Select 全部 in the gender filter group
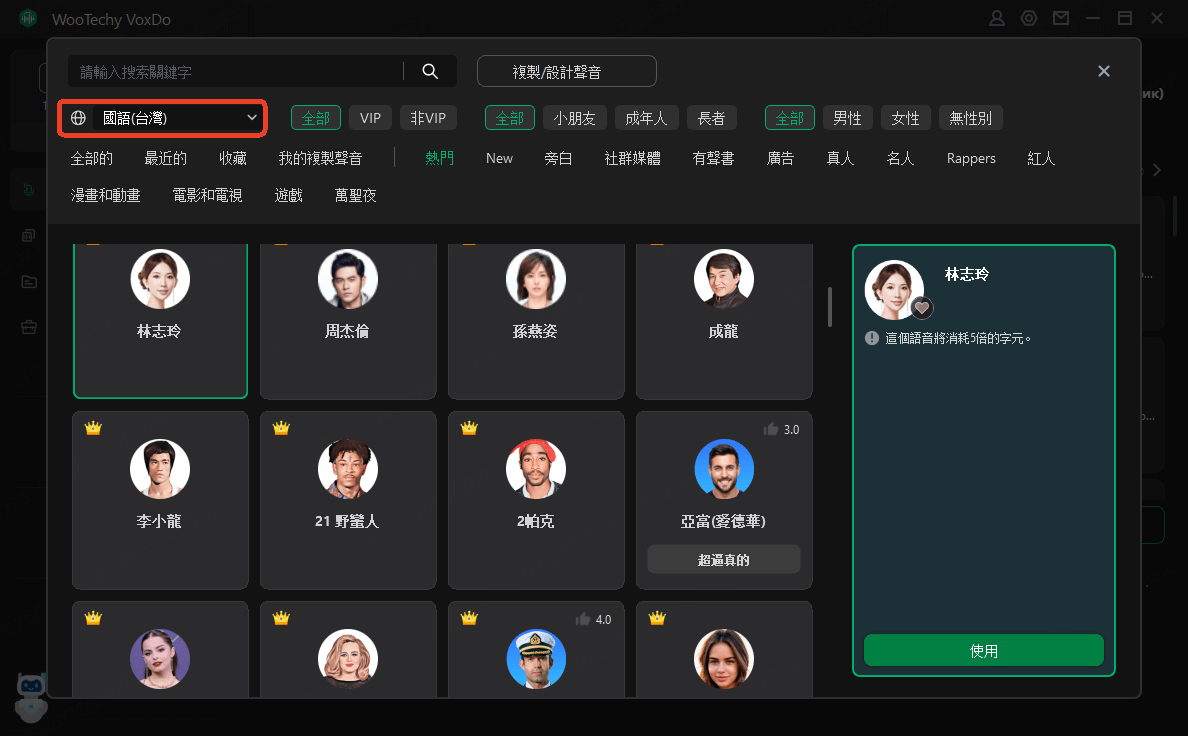This screenshot has width=1188, height=736. (x=789, y=118)
